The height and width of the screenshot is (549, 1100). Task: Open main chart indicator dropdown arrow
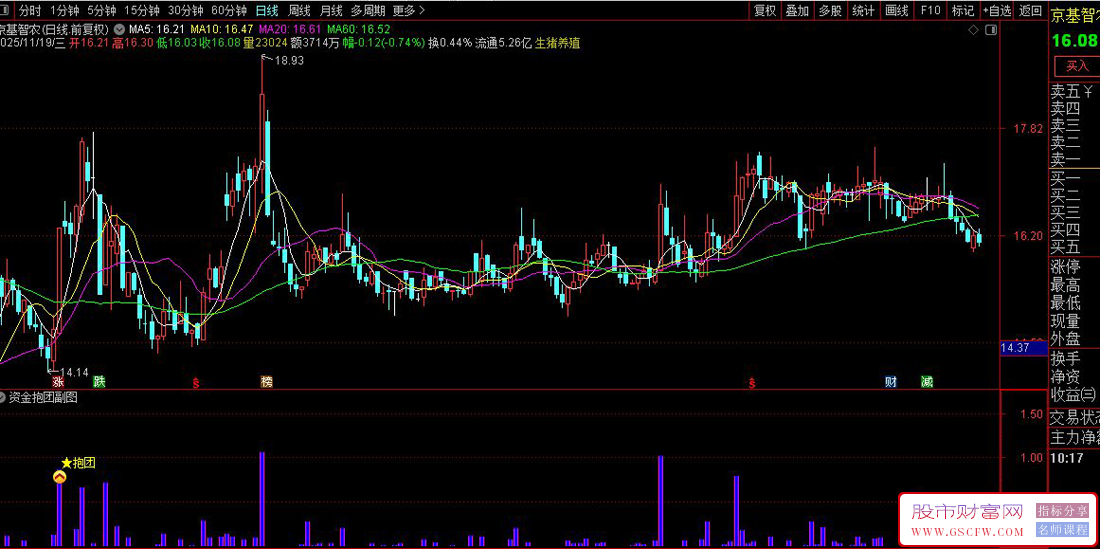121,29
